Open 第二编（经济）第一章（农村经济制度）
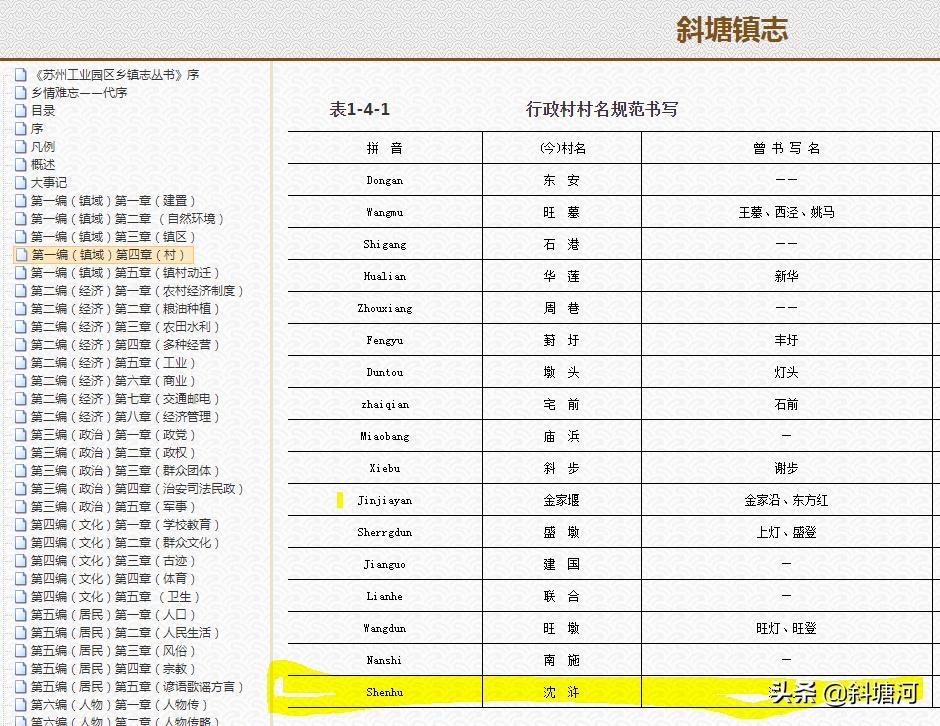Screen dimensions: 940x726 (x=137, y=290)
